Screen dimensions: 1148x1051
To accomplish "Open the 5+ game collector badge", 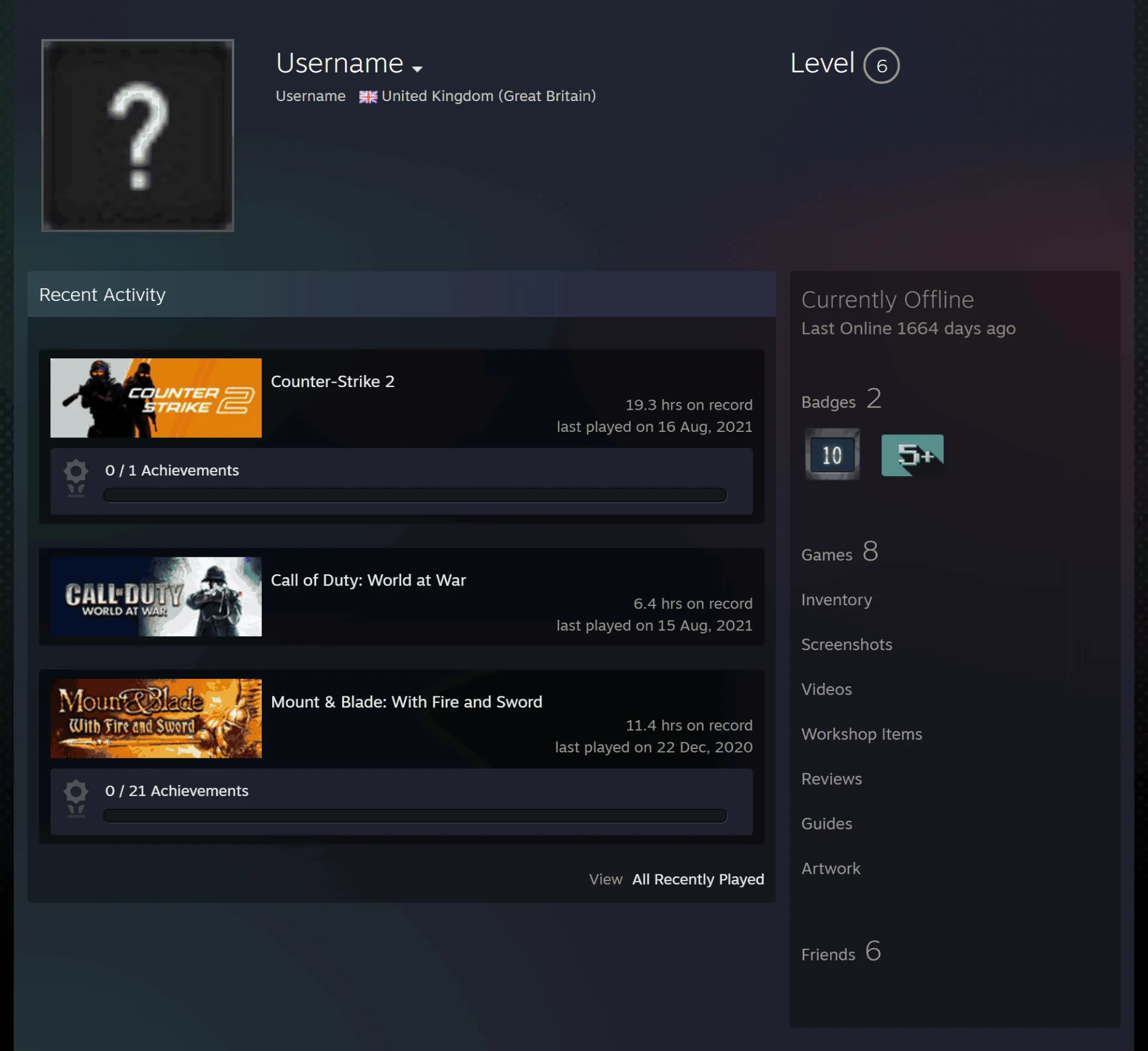I will tap(912, 455).
